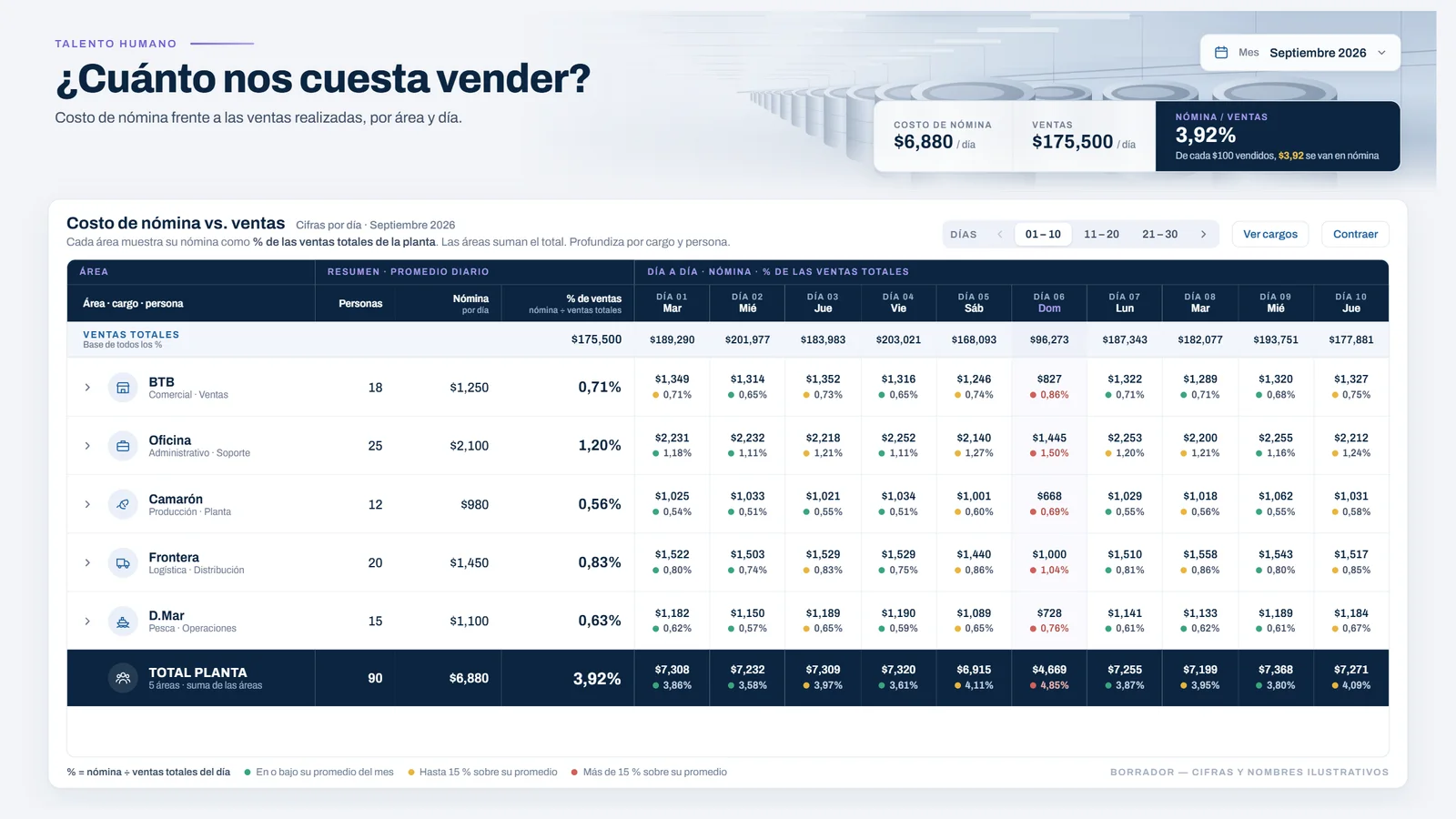This screenshot has height=819, width=1456.
Task: Go to next days range arrow
Action: [1203, 235]
